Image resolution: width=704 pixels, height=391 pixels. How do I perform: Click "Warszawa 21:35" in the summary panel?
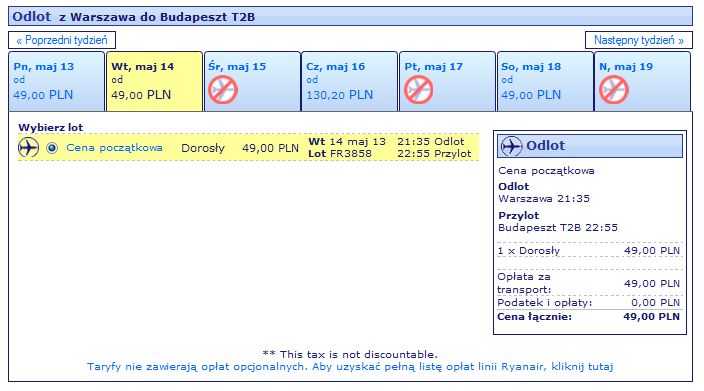coord(544,198)
